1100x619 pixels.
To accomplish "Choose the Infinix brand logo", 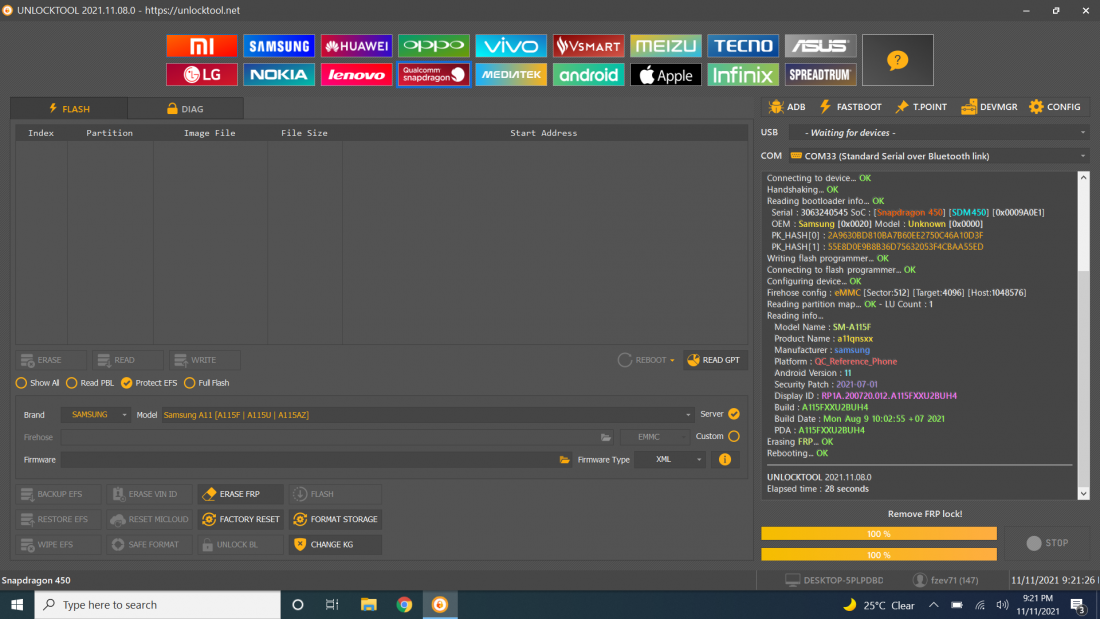I will (743, 74).
